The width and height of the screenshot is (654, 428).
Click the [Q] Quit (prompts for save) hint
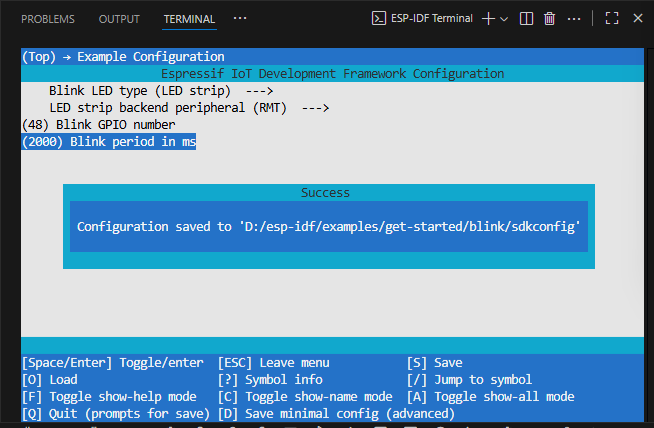pyautogui.click(x=116, y=414)
